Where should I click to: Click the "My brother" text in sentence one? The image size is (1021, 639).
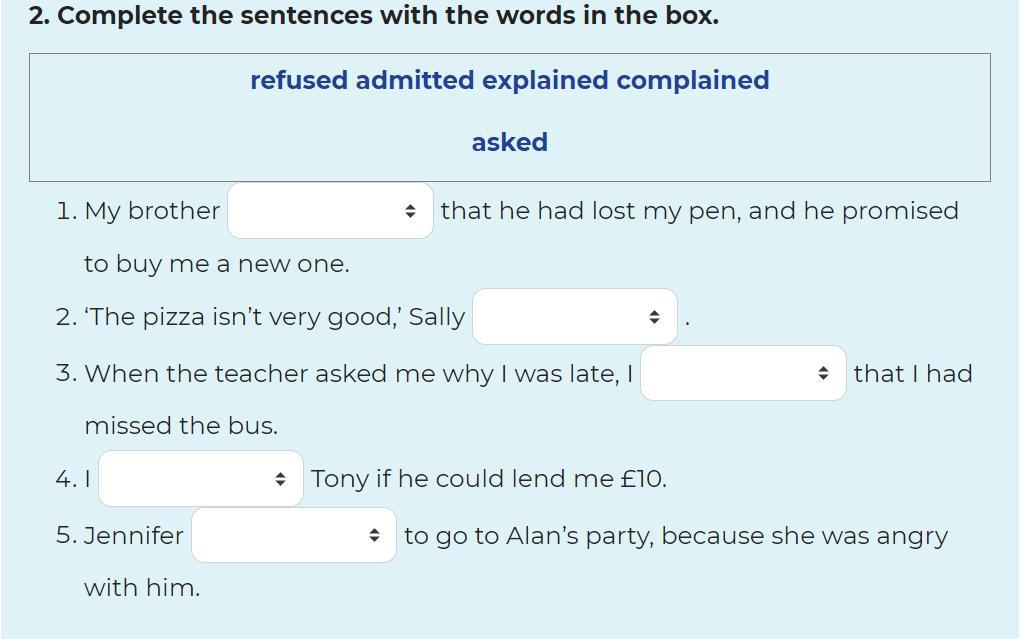coord(152,211)
